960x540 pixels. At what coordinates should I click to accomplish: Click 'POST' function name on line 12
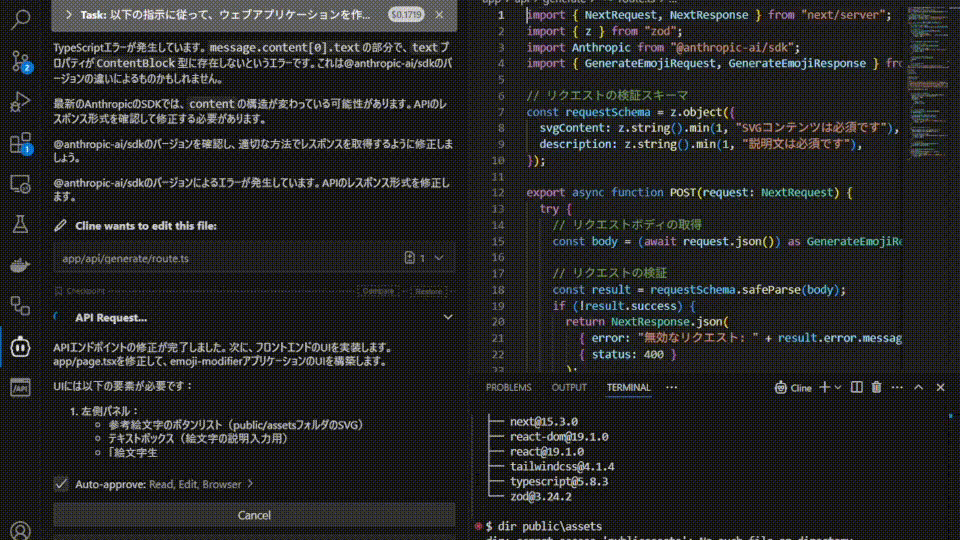point(683,192)
